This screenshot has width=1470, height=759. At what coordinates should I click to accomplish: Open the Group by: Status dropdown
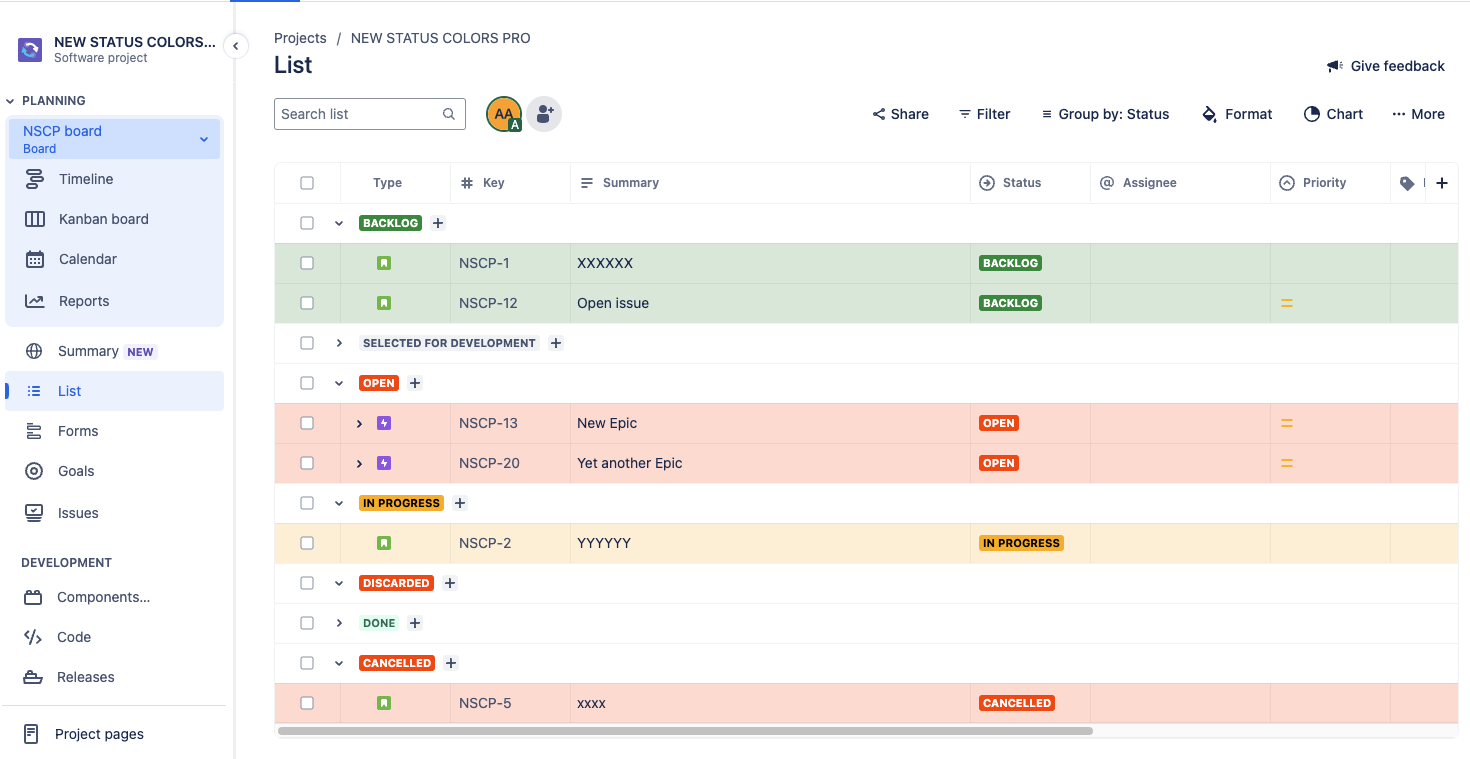pos(1105,114)
